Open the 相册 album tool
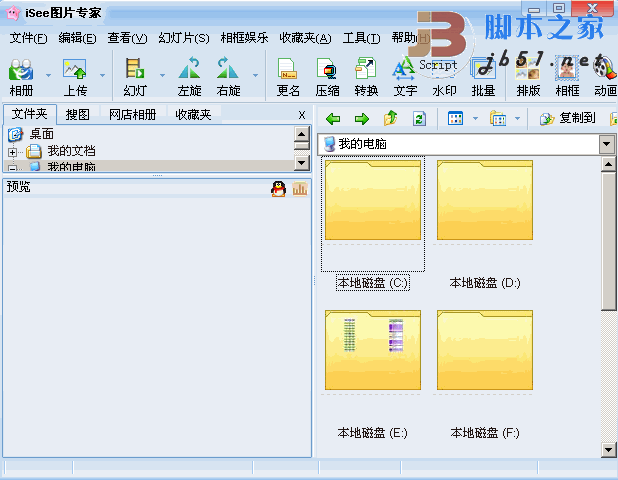This screenshot has height=480, width=618. pyautogui.click(x=21, y=77)
